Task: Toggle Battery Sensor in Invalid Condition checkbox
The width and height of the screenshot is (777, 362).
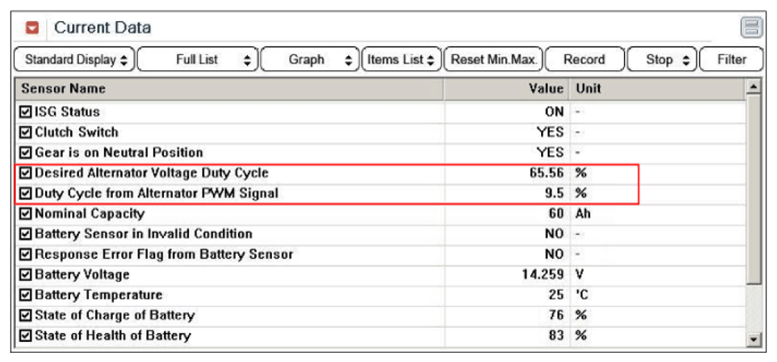Action: click(25, 234)
